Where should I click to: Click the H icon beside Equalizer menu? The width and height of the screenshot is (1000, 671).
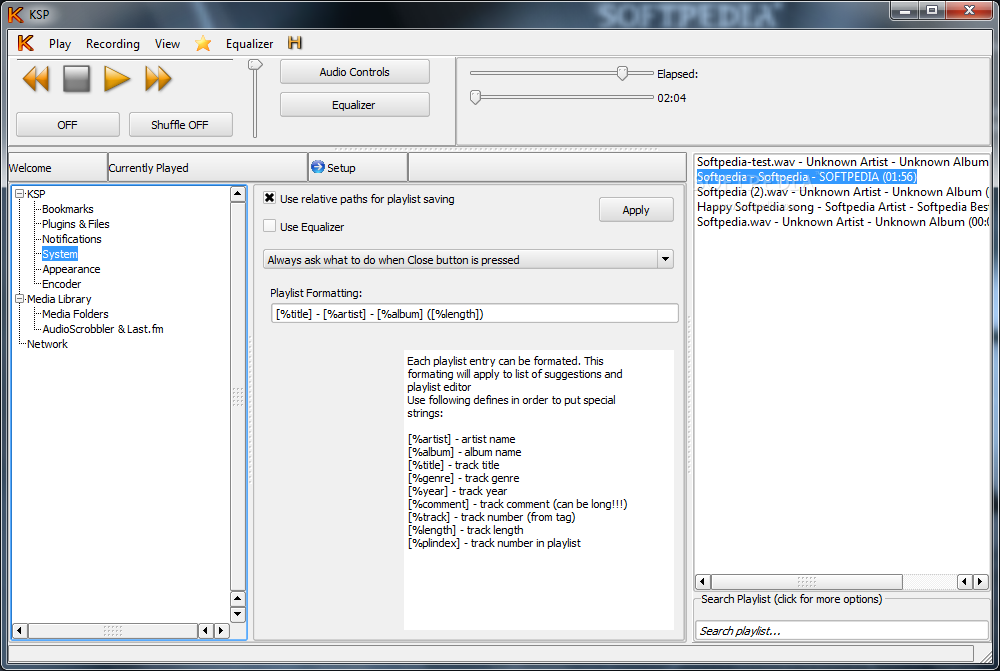(295, 43)
